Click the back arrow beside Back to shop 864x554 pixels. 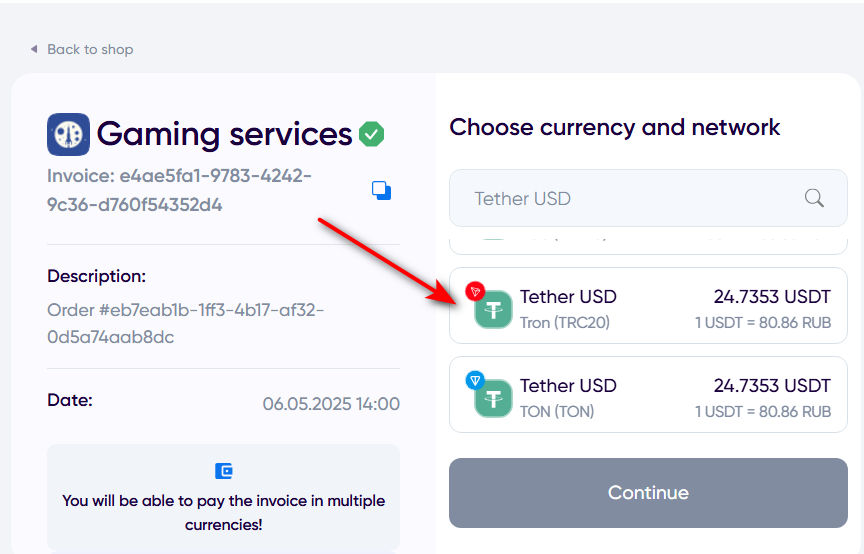34,49
